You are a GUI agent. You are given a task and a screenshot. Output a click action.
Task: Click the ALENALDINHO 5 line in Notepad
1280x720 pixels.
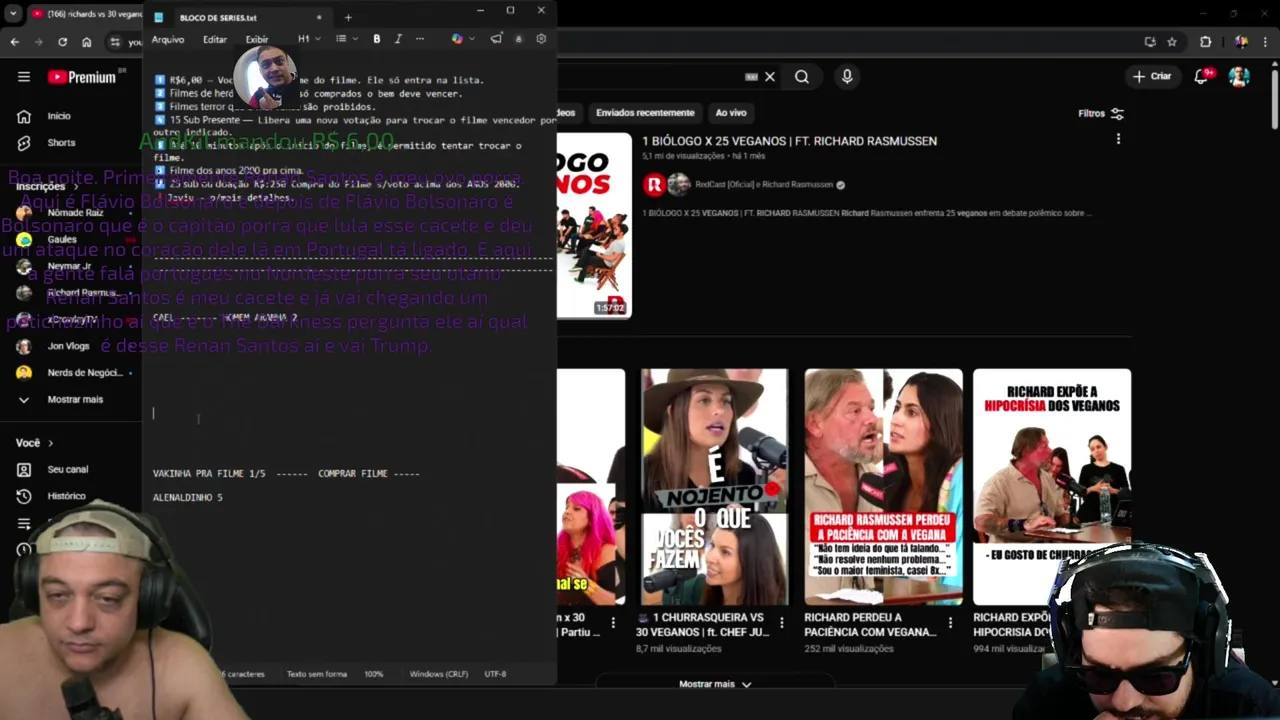(188, 497)
